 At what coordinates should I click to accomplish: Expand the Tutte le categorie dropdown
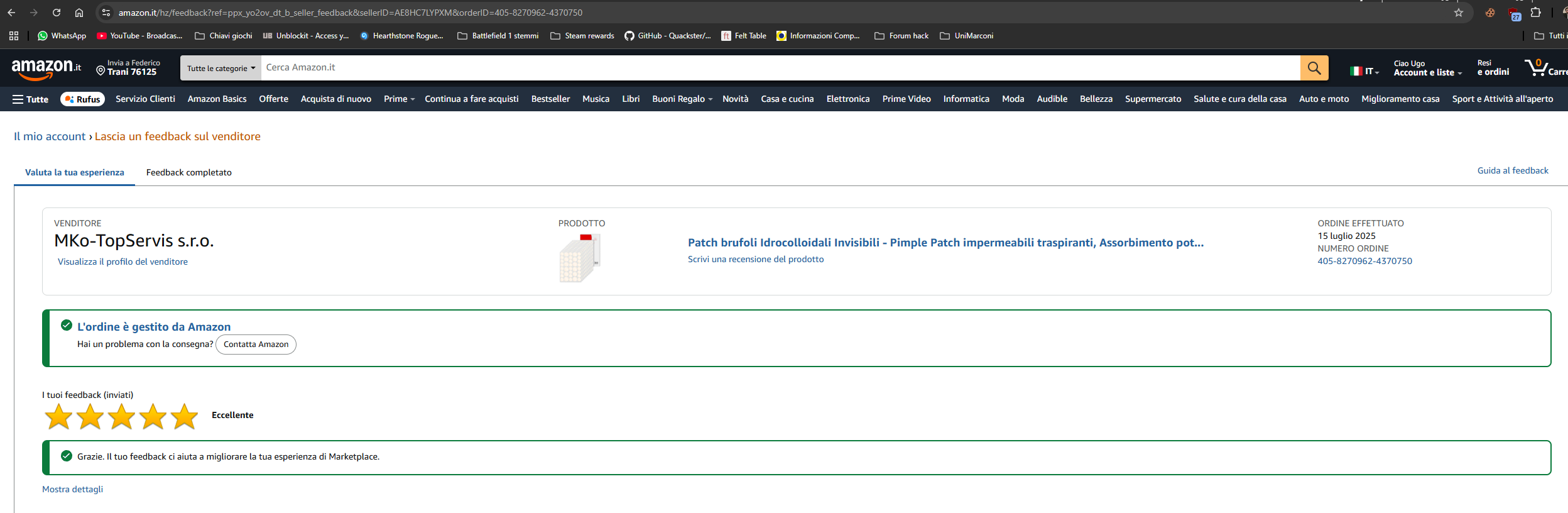(220, 68)
